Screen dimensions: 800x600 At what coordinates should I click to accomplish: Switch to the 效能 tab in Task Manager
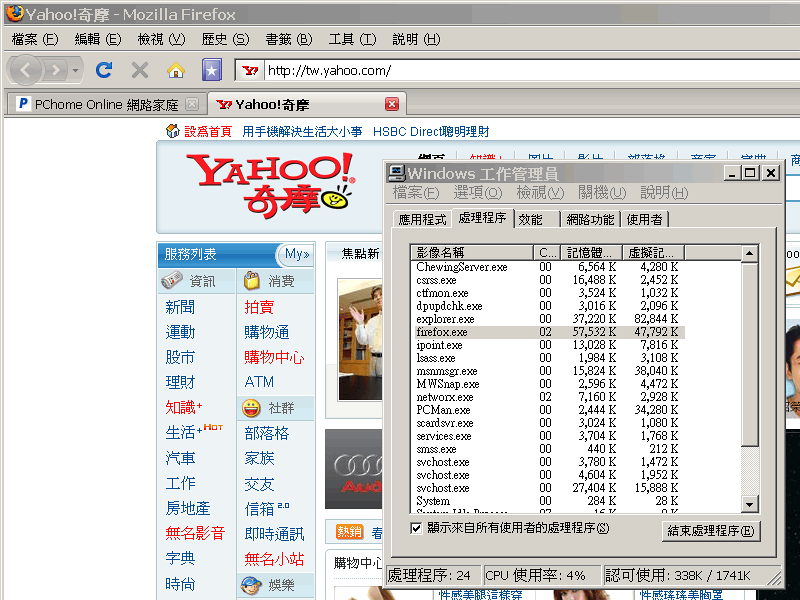531,219
